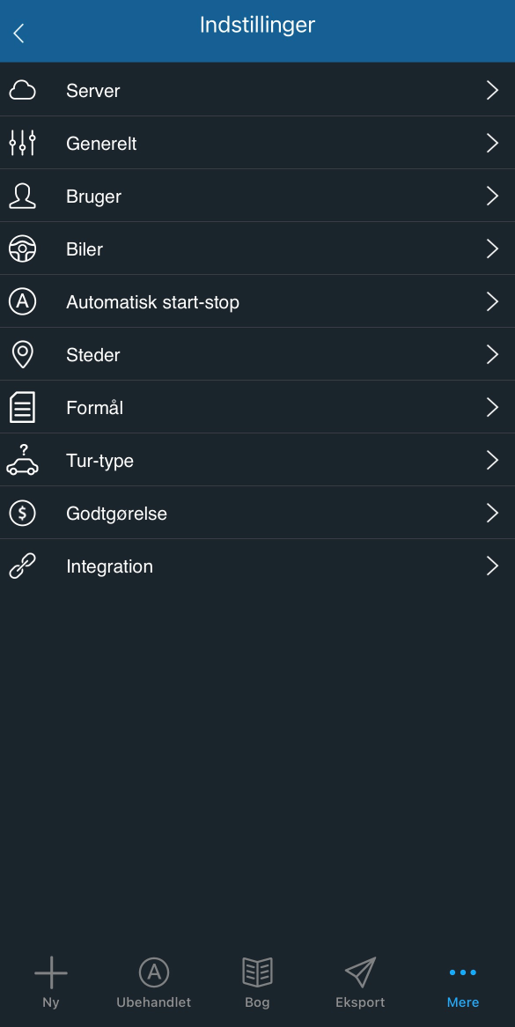Tap the back arrow in the header
The image size is (515, 1027).
click(x=19, y=33)
